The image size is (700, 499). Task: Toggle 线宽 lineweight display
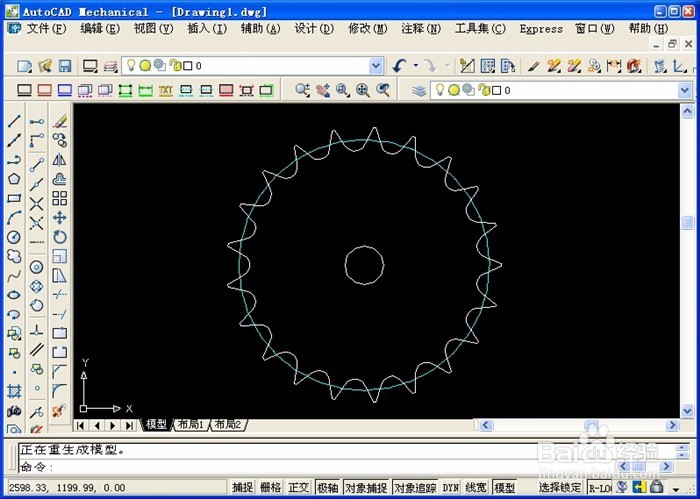coord(476,487)
